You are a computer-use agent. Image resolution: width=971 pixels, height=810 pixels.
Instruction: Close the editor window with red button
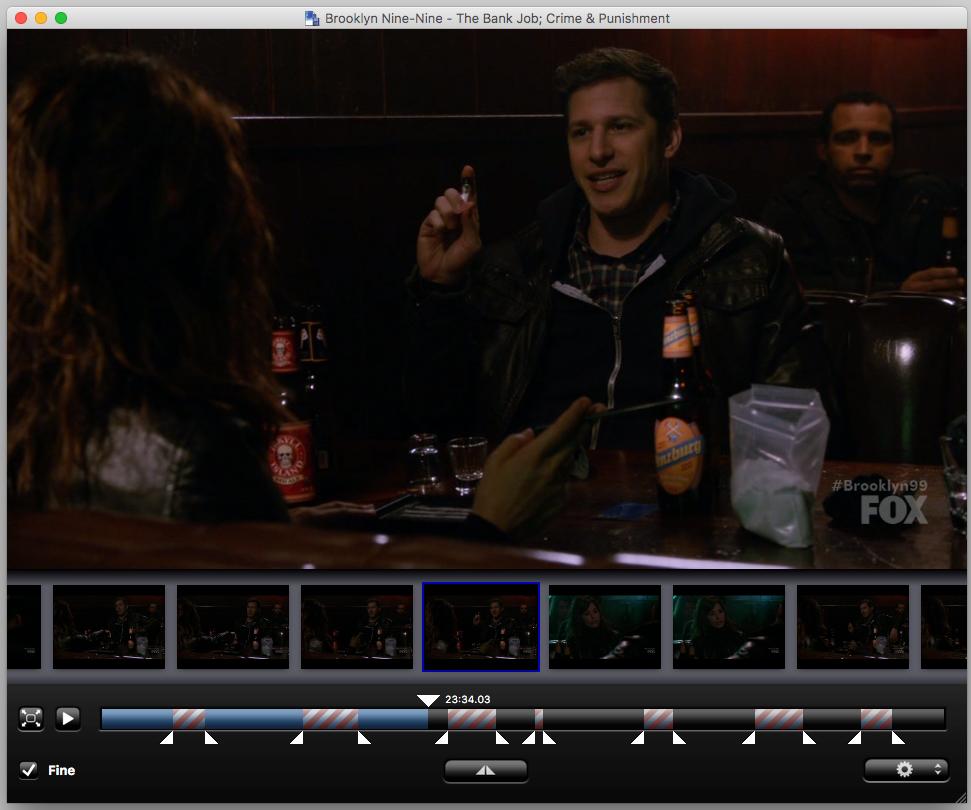[x=21, y=18]
